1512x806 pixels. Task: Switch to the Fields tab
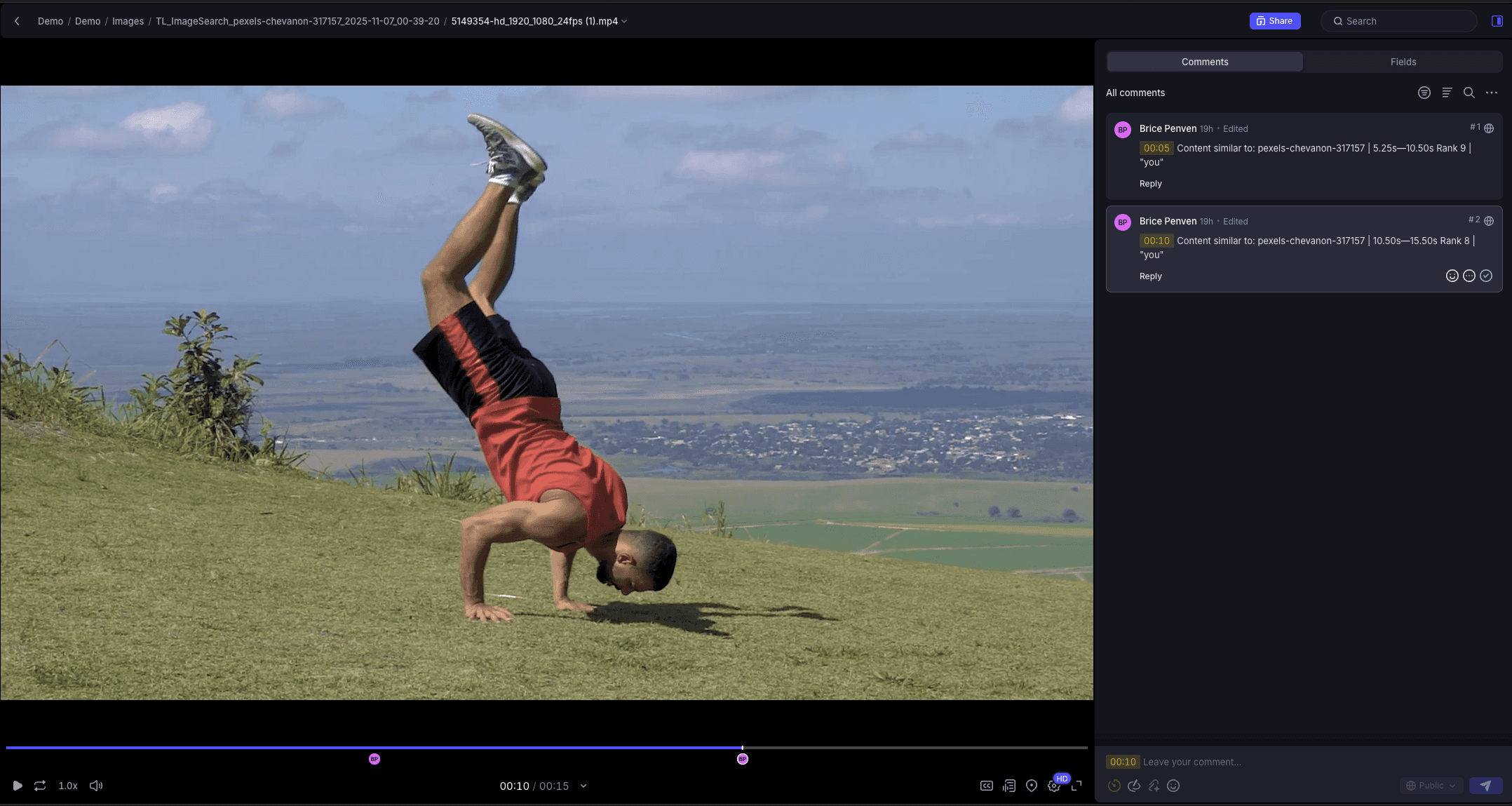(x=1403, y=62)
